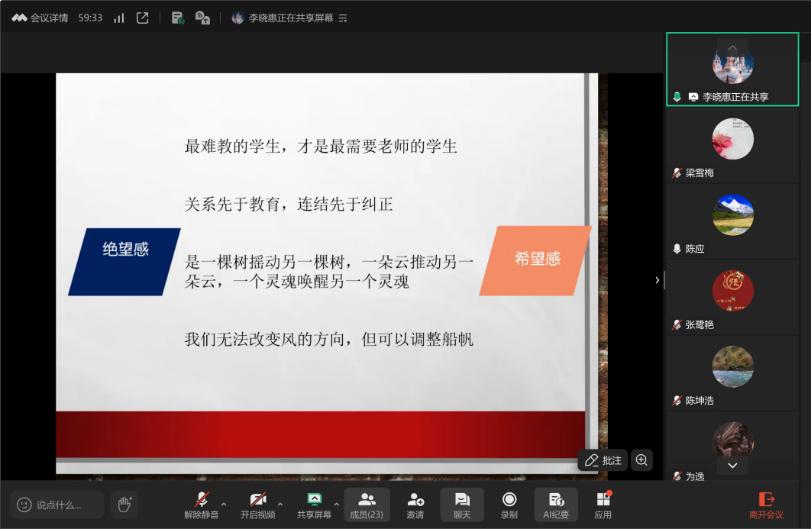Open the 聊天 chat panel
Screen dimensions: 811x529
[x=462, y=504]
